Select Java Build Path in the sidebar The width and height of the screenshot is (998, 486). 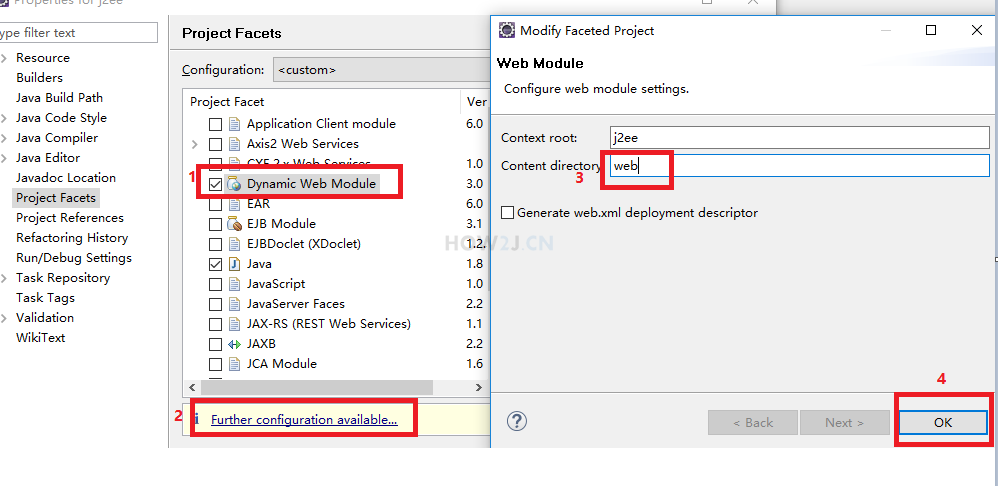[59, 97]
